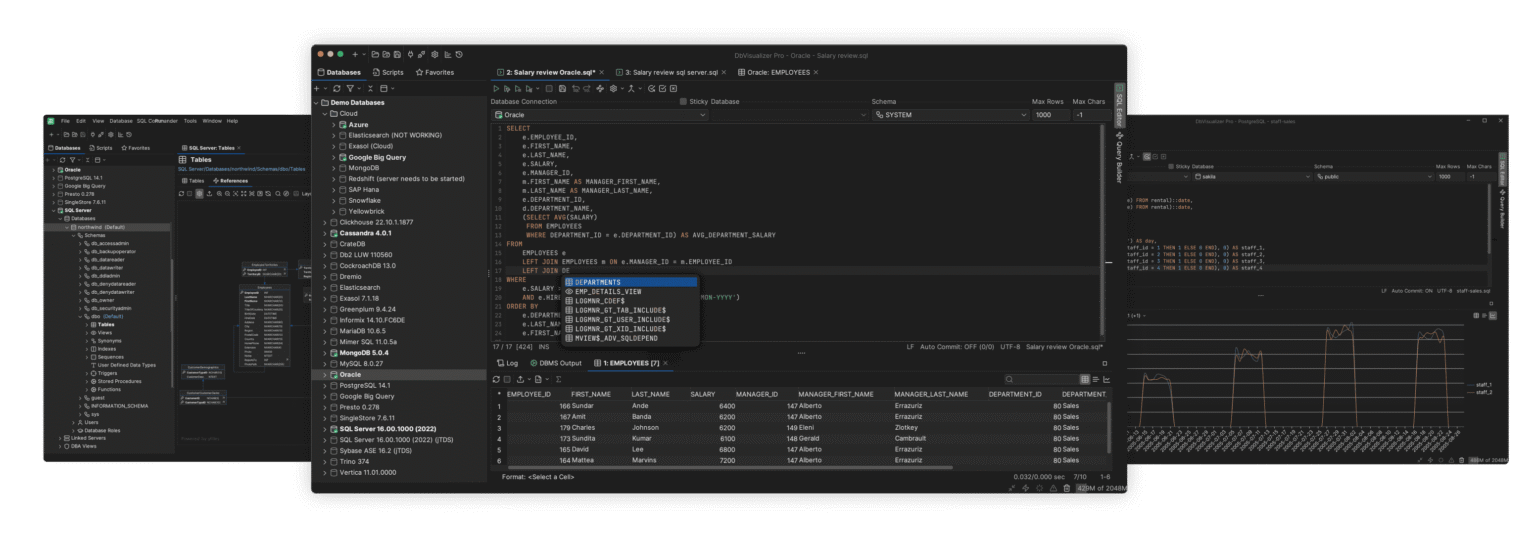Open the DBMS Output tab

tap(556, 363)
